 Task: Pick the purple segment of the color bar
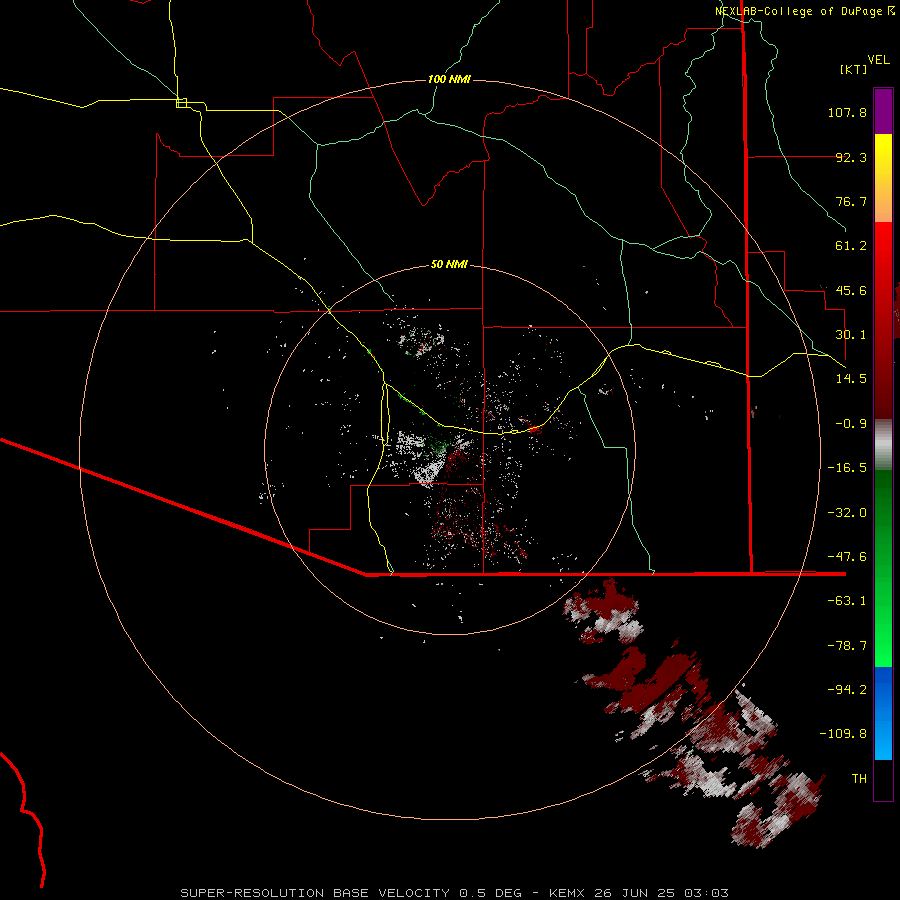pos(883,111)
